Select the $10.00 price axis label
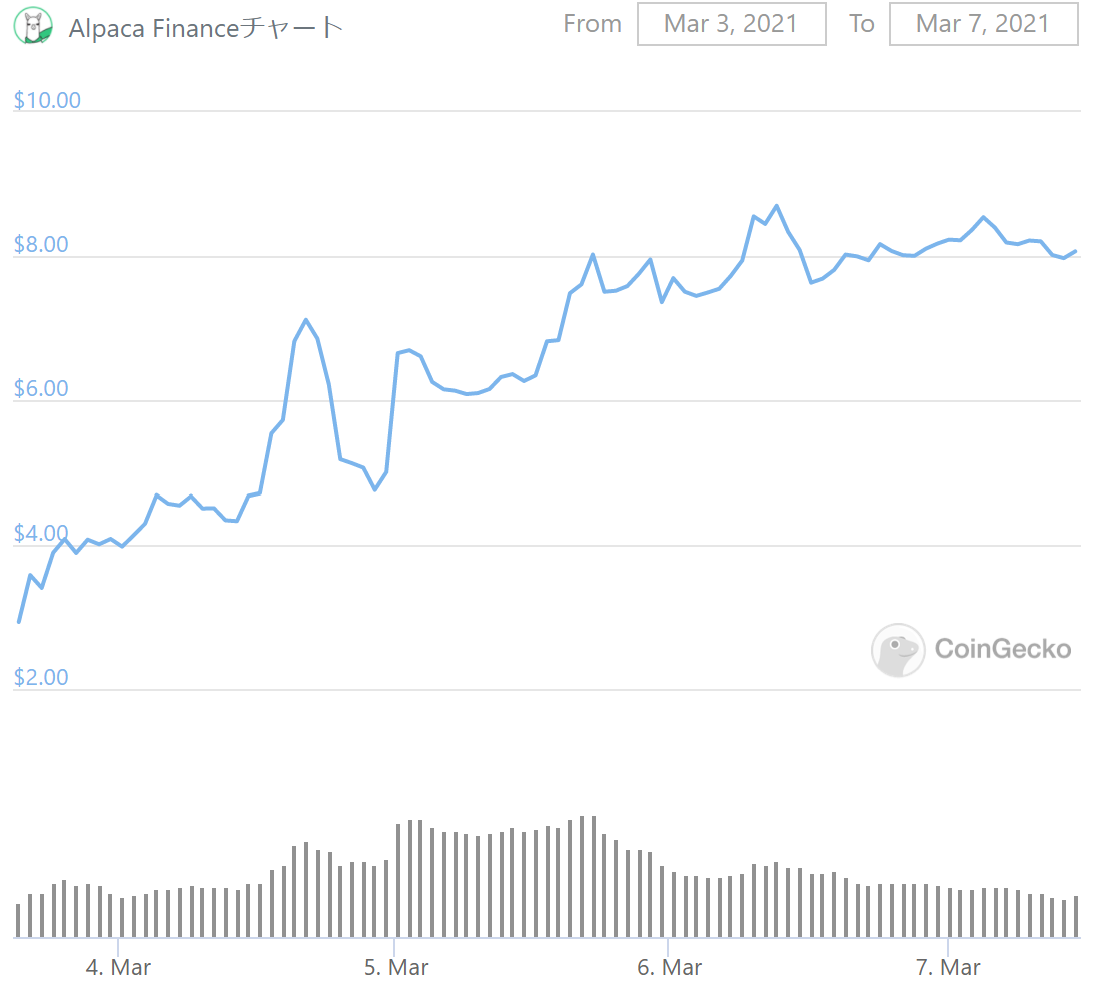This screenshot has width=1098, height=986. (x=46, y=100)
